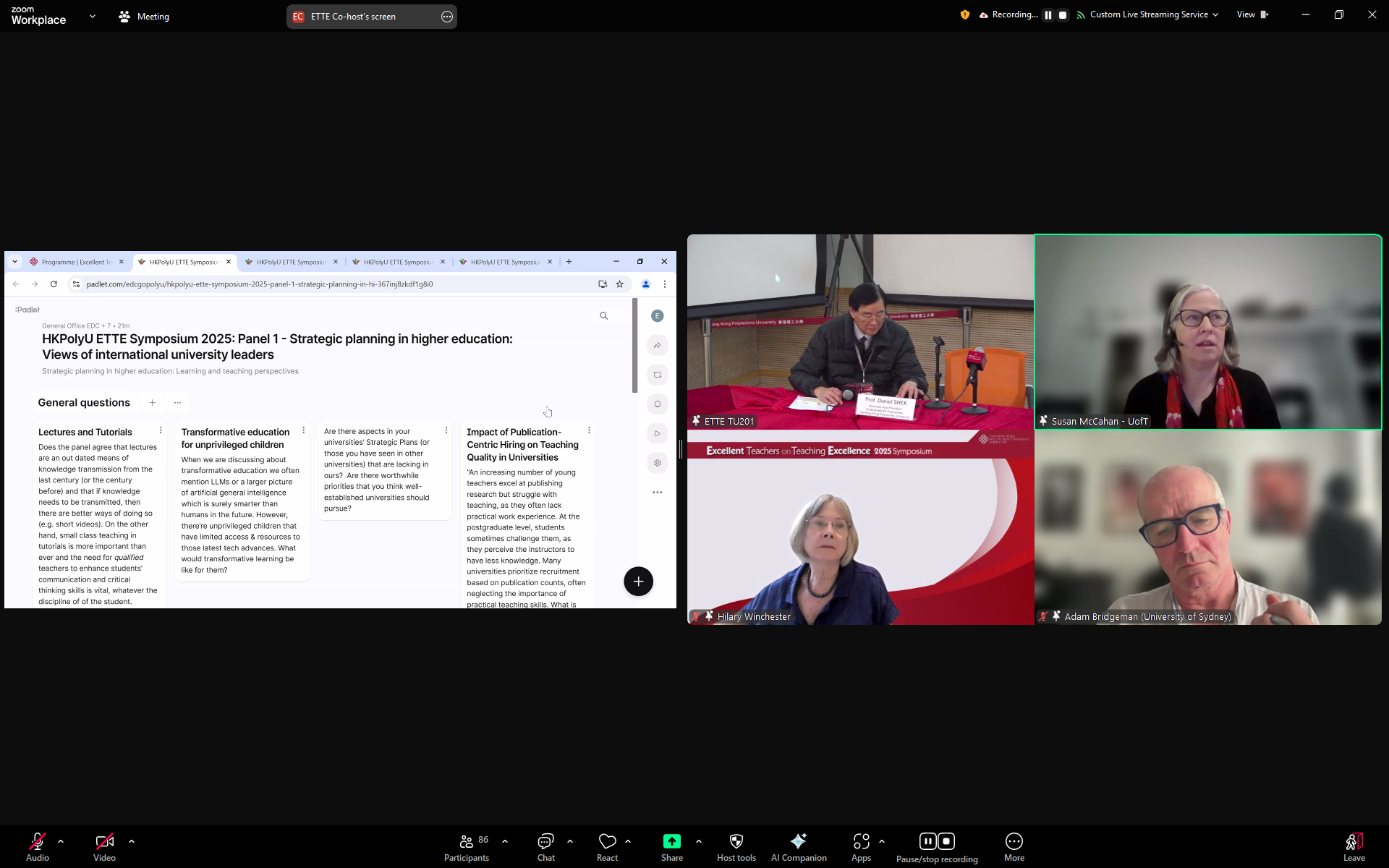Image resolution: width=1389 pixels, height=868 pixels.
Task: Stop recording from top bar
Action: pyautogui.click(x=1063, y=15)
